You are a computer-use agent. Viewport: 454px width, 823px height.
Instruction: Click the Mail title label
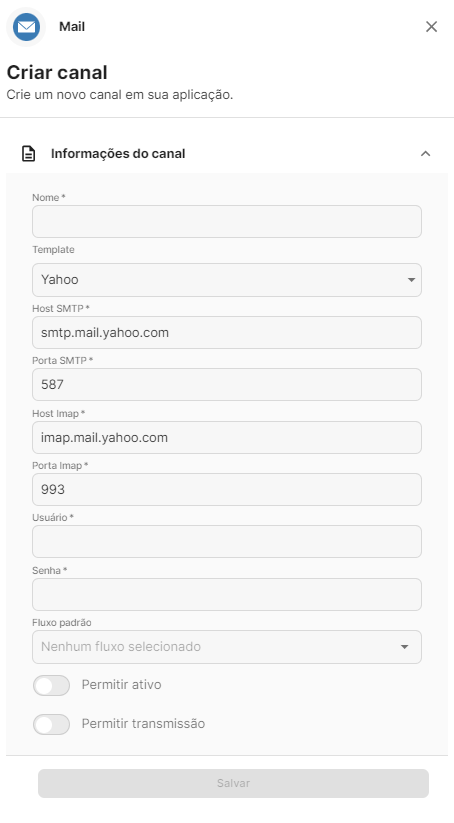coord(72,27)
